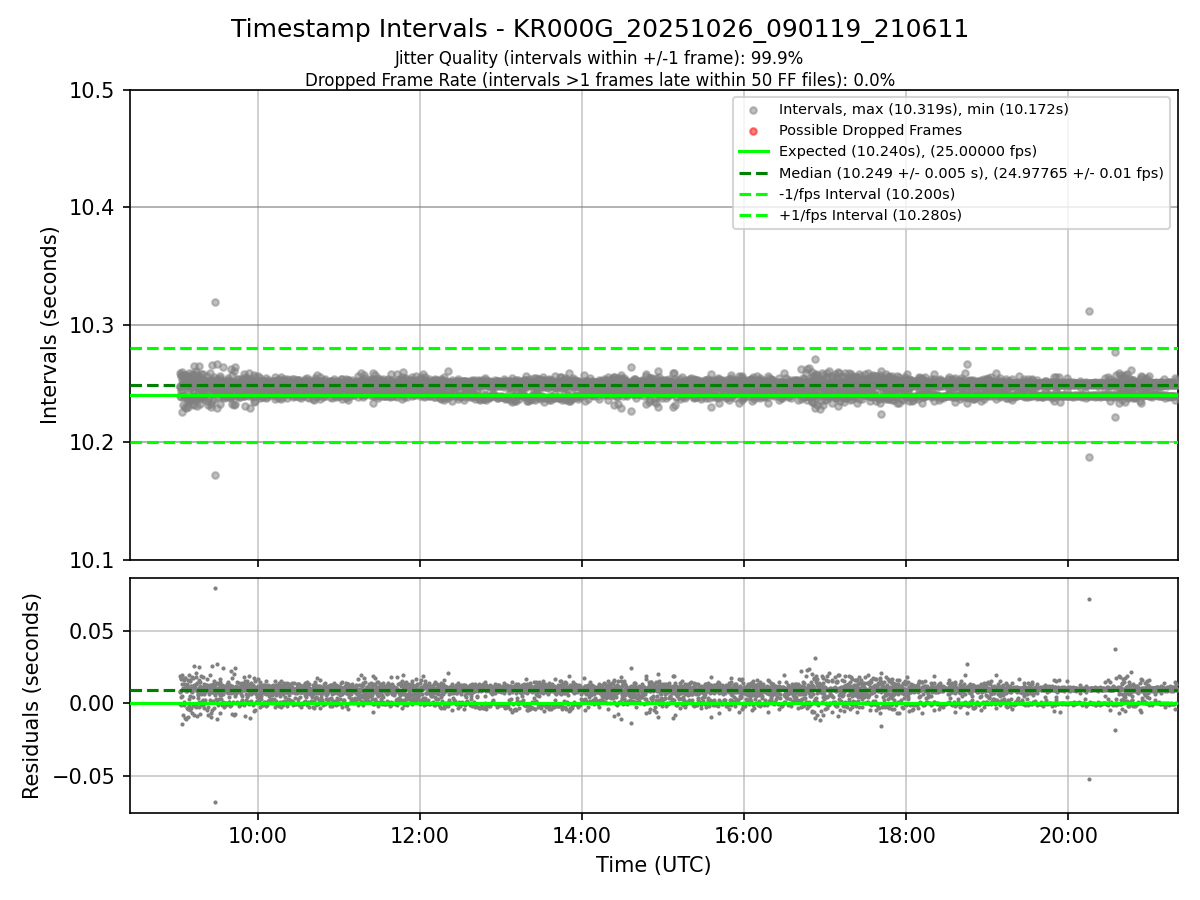Screen dimensions: 1200x900
Task: Click legend entry -1/fps Interval 10.200s
Action: coord(867,193)
